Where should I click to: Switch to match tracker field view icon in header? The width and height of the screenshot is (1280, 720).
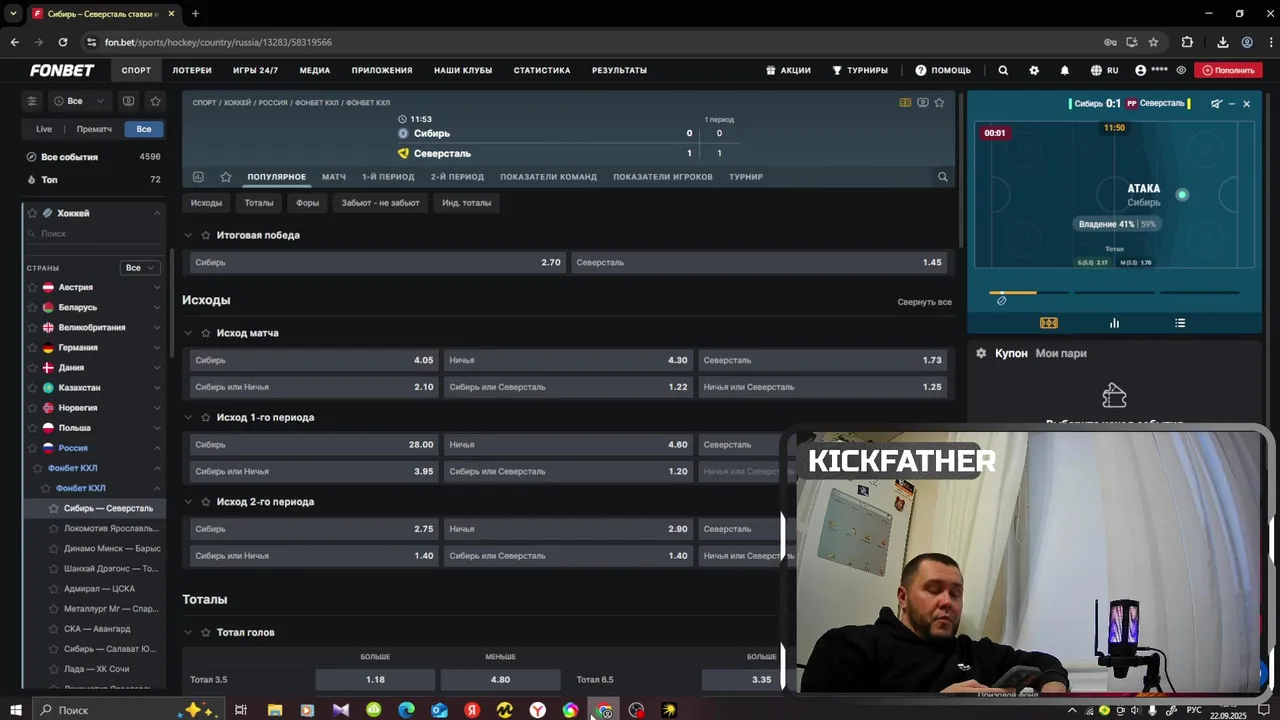905,103
